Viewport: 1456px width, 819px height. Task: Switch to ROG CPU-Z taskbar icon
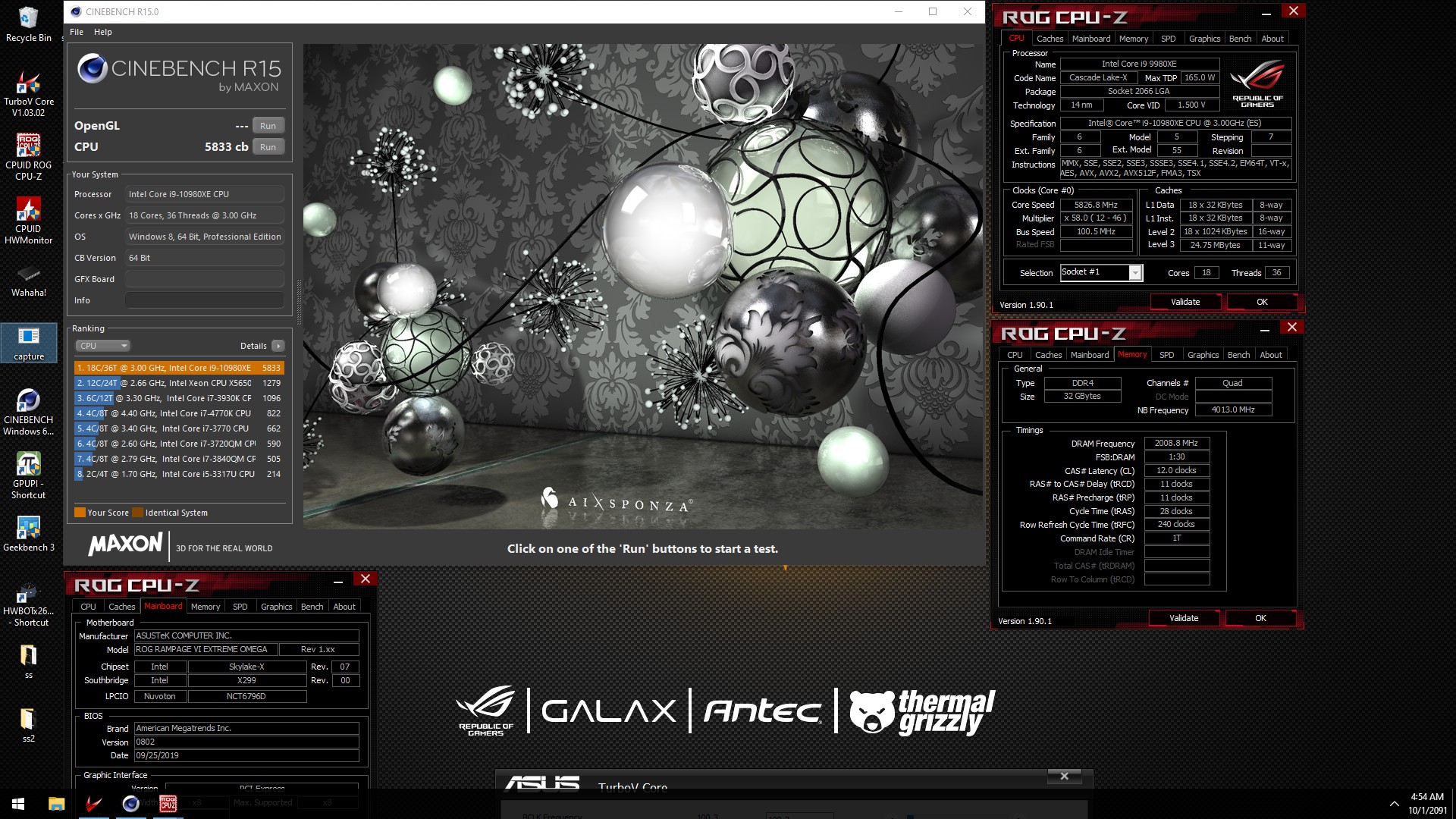click(168, 804)
